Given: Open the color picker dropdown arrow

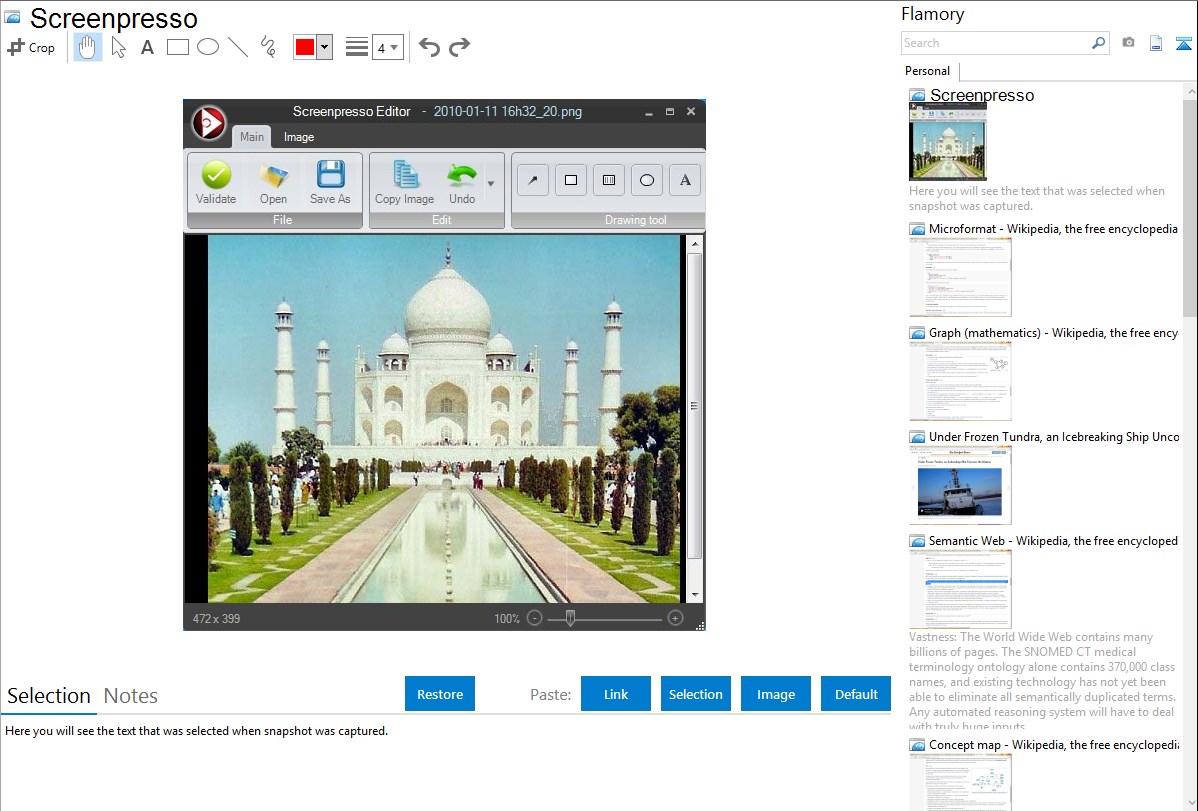Looking at the screenshot, I should tap(324, 47).
